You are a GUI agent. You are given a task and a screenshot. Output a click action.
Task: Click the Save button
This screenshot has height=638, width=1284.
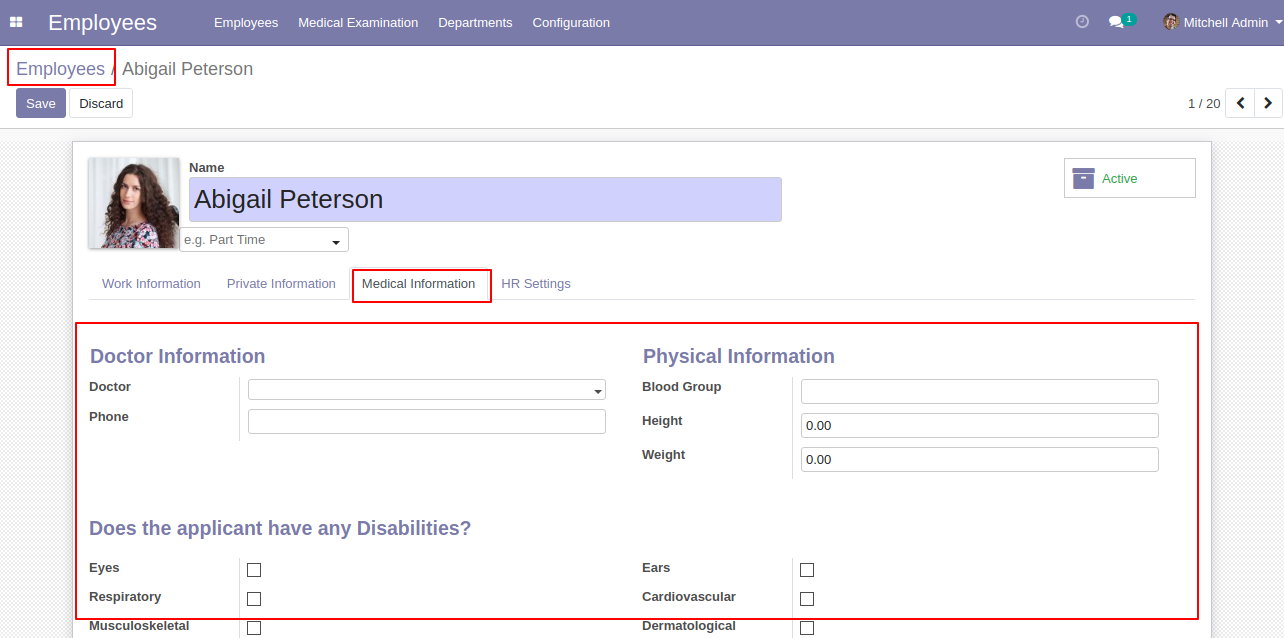(41, 103)
